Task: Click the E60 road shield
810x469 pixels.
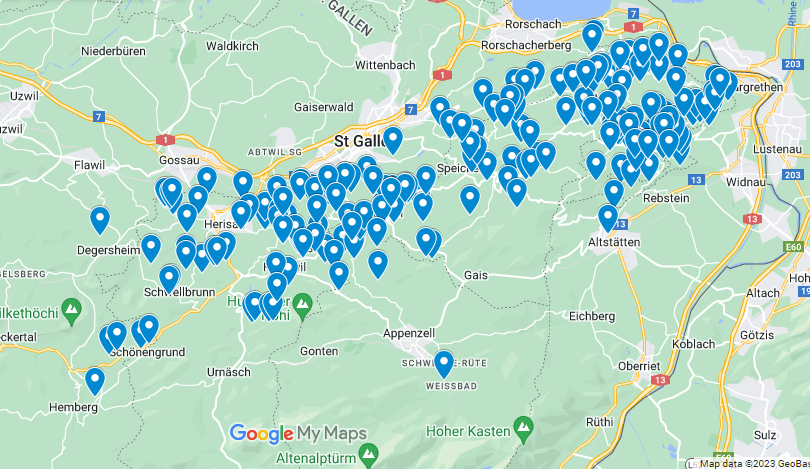Action: (794, 247)
